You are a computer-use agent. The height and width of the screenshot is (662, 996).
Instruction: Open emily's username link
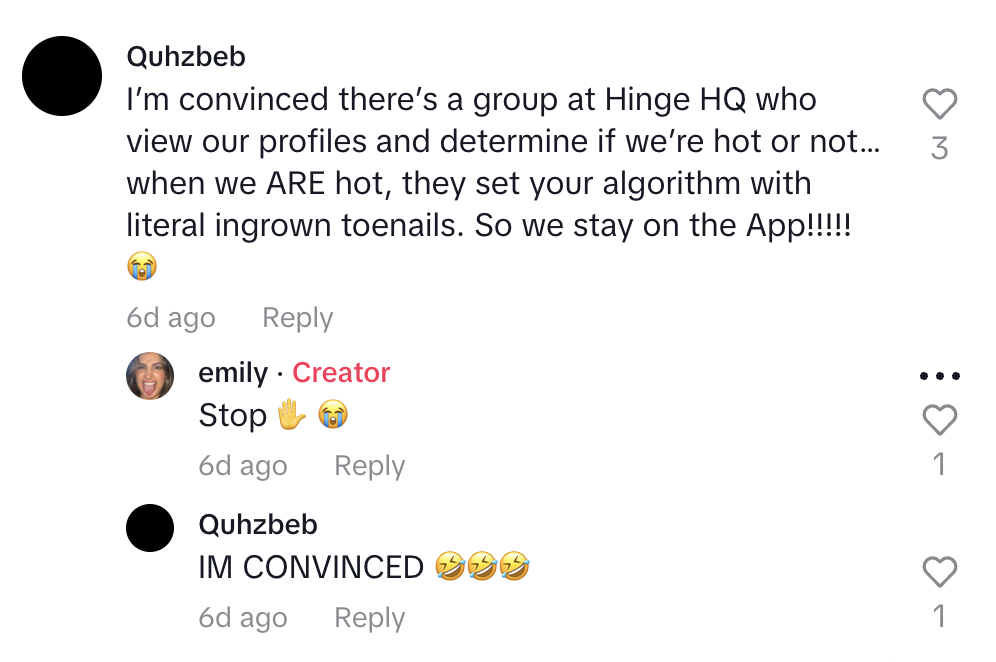[233, 372]
